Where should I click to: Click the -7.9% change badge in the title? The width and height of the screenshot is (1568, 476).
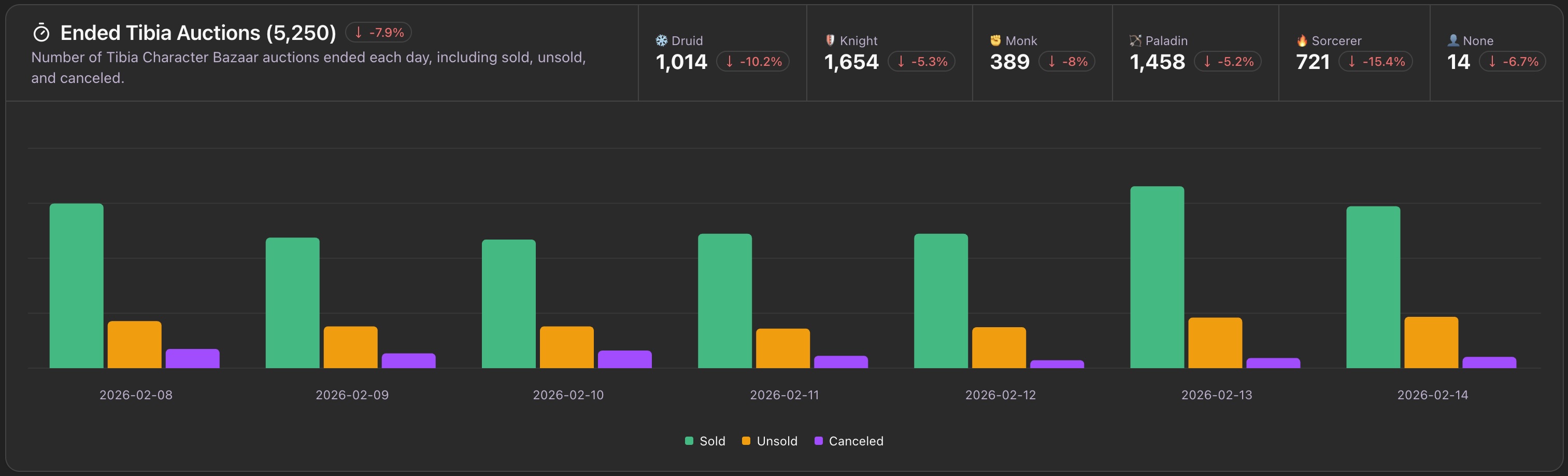379,32
